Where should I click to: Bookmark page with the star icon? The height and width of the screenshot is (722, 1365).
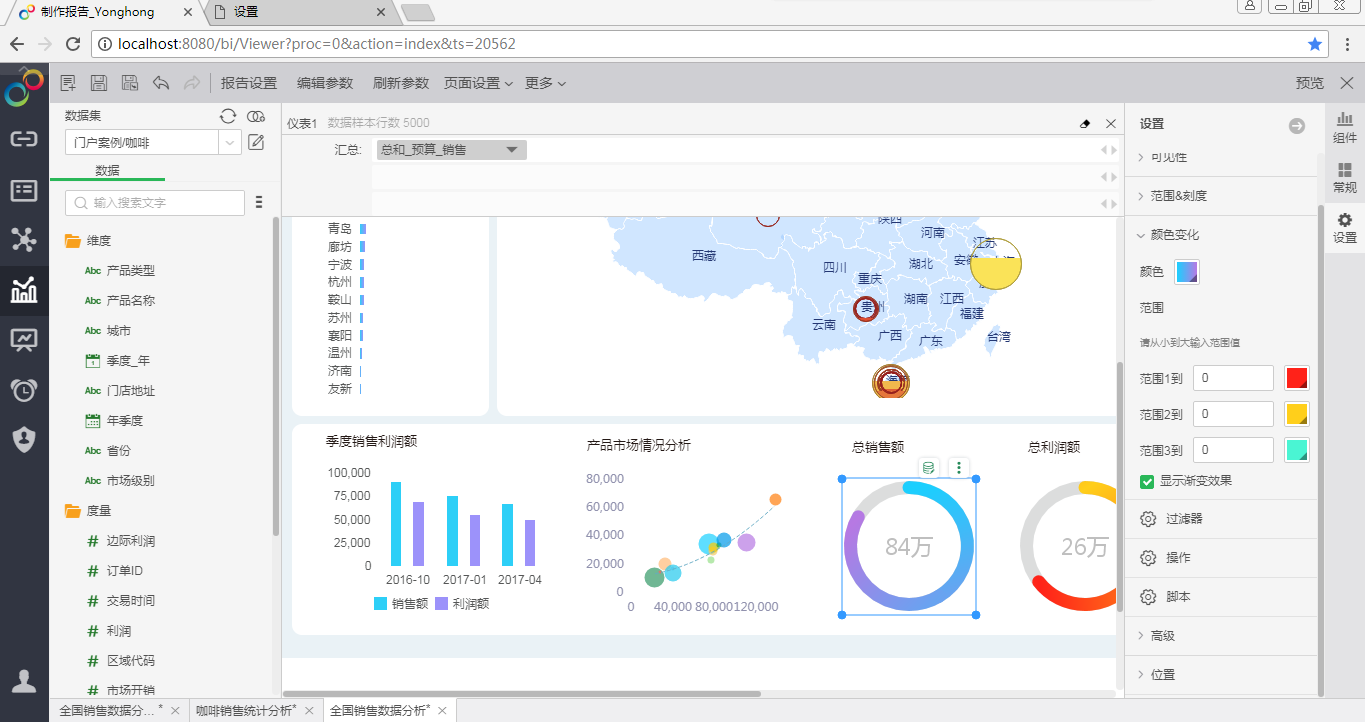click(x=1315, y=44)
